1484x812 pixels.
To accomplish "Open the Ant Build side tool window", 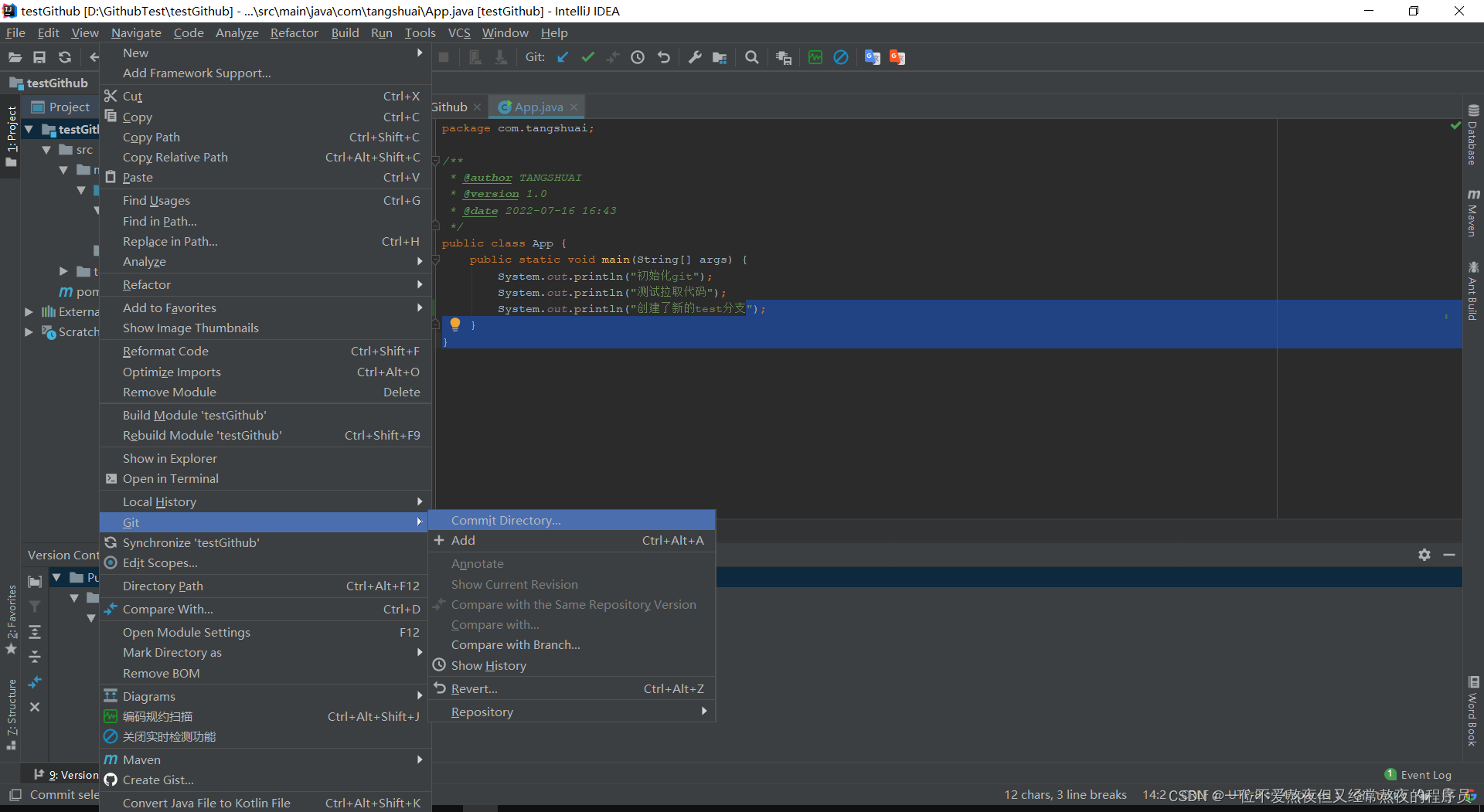I will (x=1473, y=290).
